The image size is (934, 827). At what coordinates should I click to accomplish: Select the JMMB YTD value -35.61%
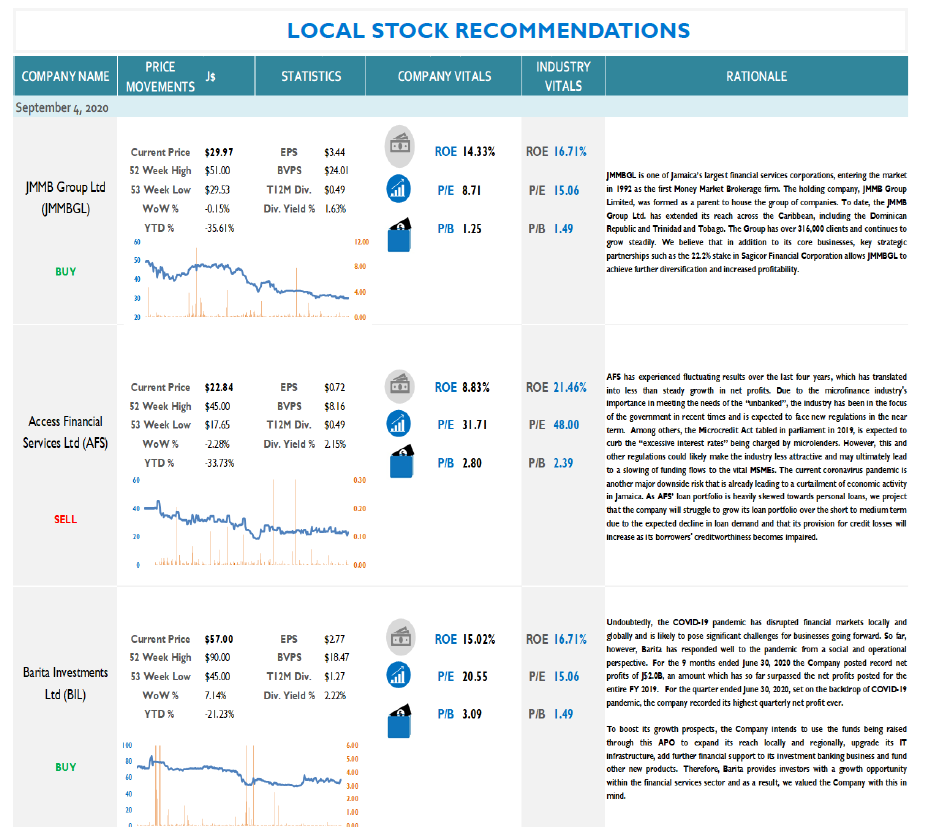click(x=219, y=228)
